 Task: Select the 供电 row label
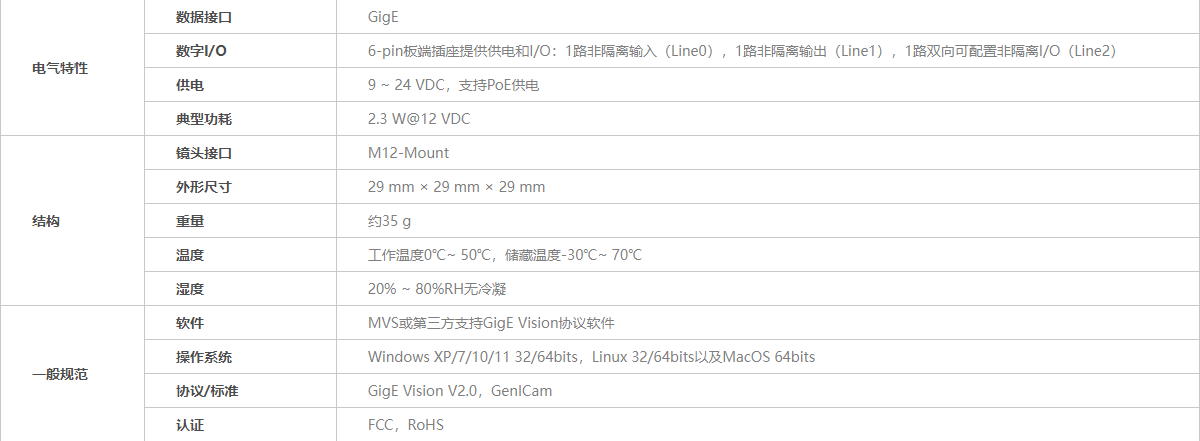coord(190,85)
